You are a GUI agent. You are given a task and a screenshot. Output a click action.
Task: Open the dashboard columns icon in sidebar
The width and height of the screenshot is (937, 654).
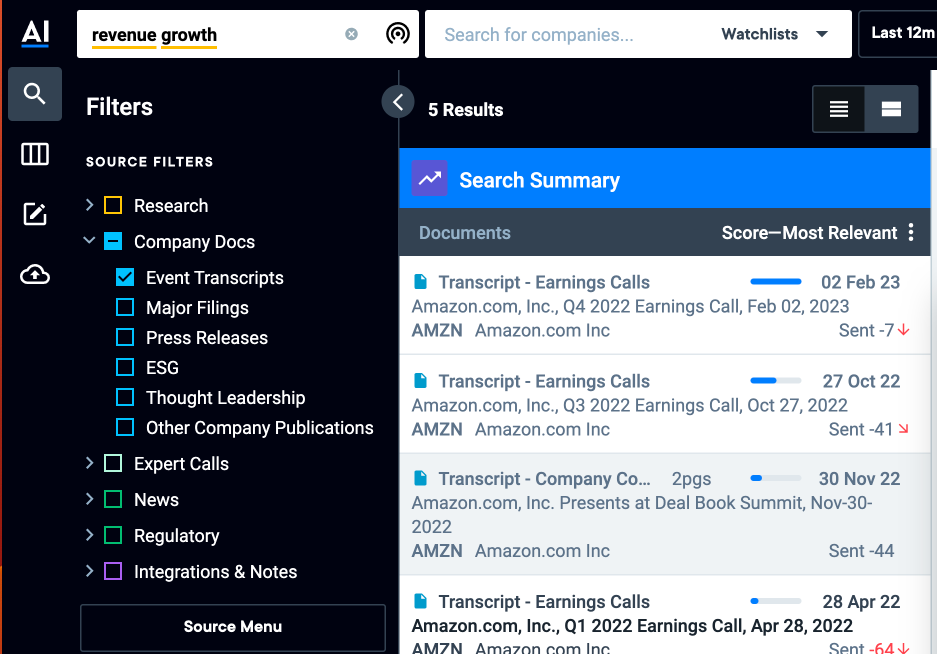coord(35,154)
